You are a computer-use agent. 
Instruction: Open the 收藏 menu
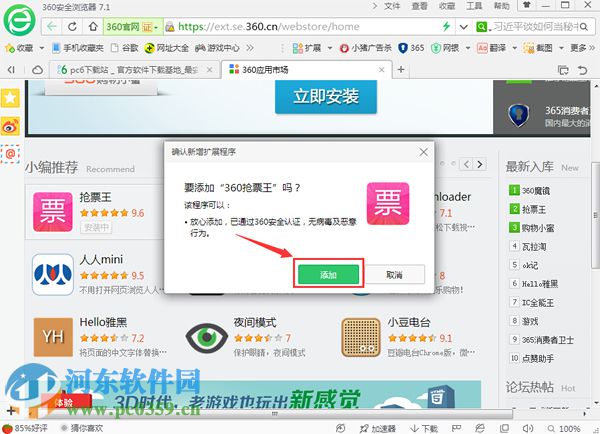(447, 6)
